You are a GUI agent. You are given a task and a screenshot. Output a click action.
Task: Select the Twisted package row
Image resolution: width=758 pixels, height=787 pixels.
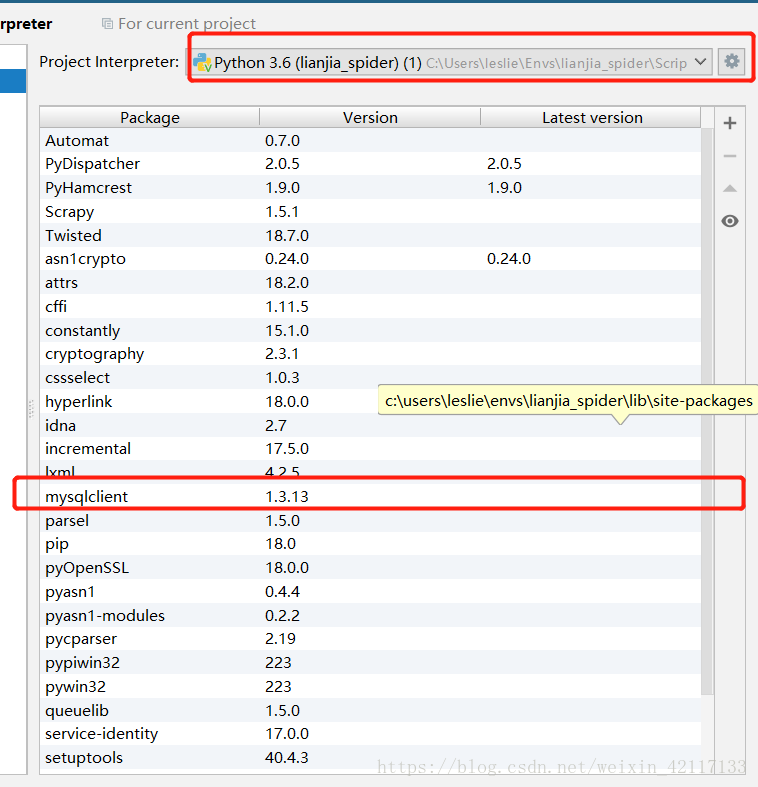tap(370, 235)
